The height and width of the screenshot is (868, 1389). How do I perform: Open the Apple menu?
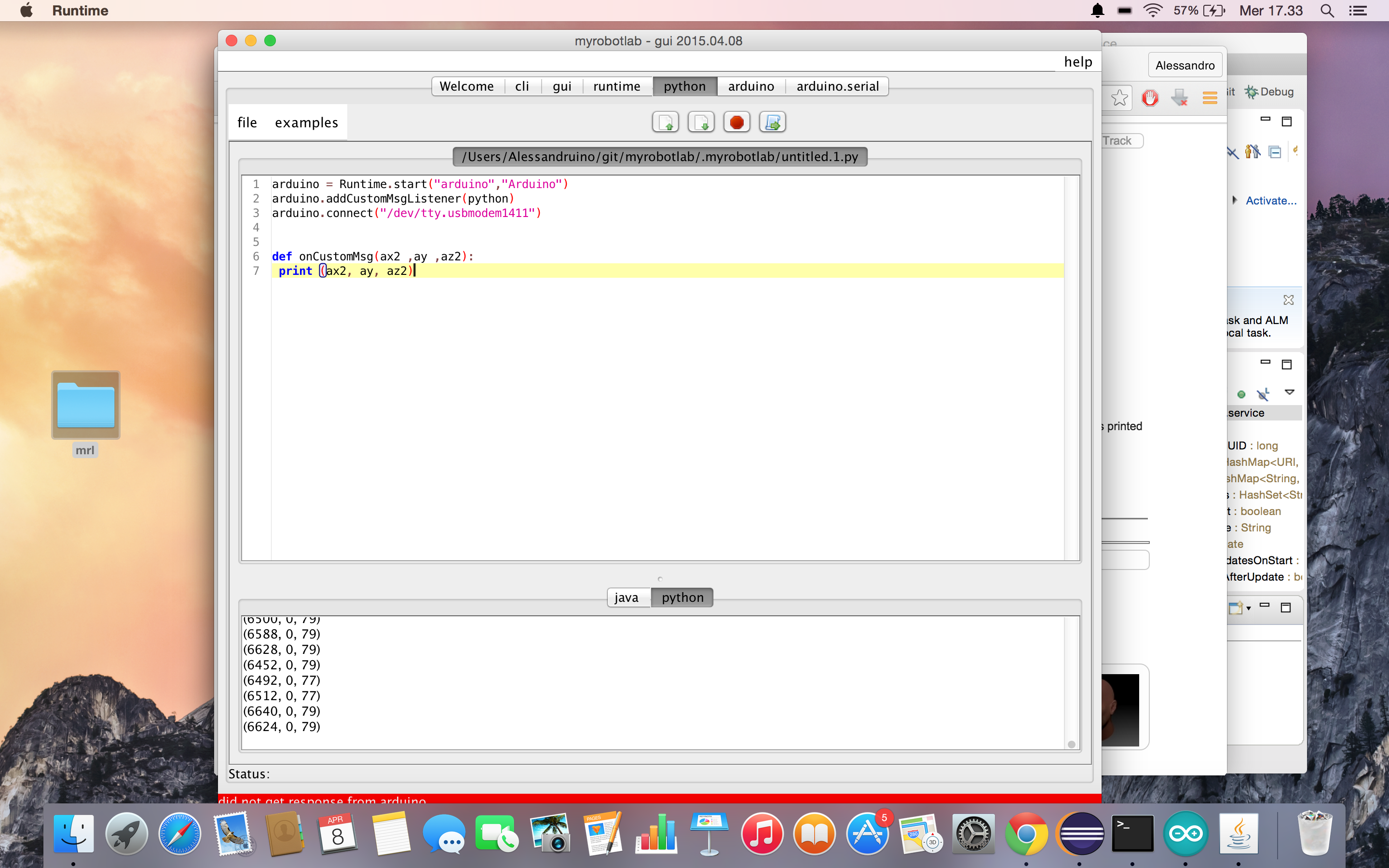point(27,10)
